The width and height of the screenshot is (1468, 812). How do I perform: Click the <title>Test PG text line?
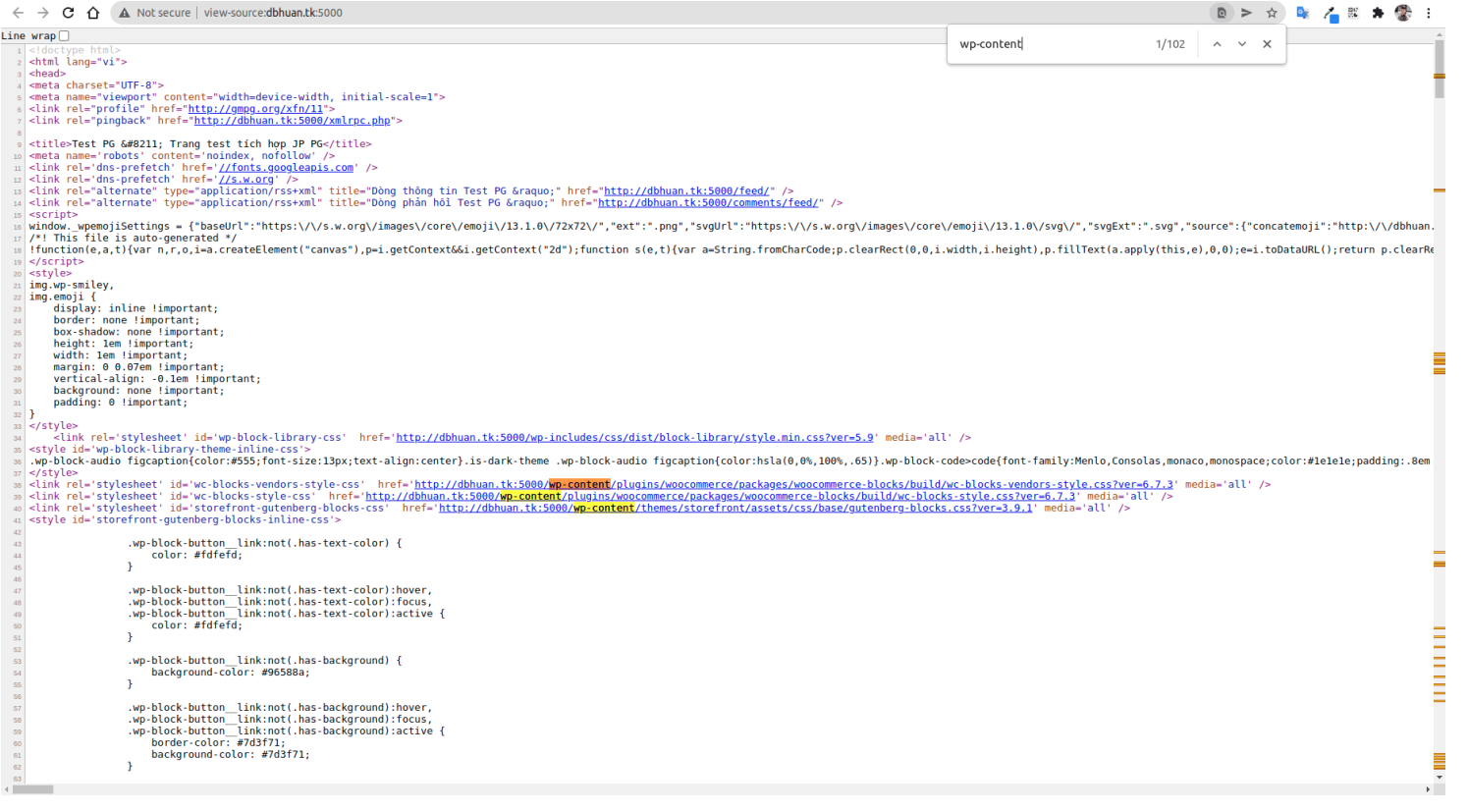pos(200,144)
